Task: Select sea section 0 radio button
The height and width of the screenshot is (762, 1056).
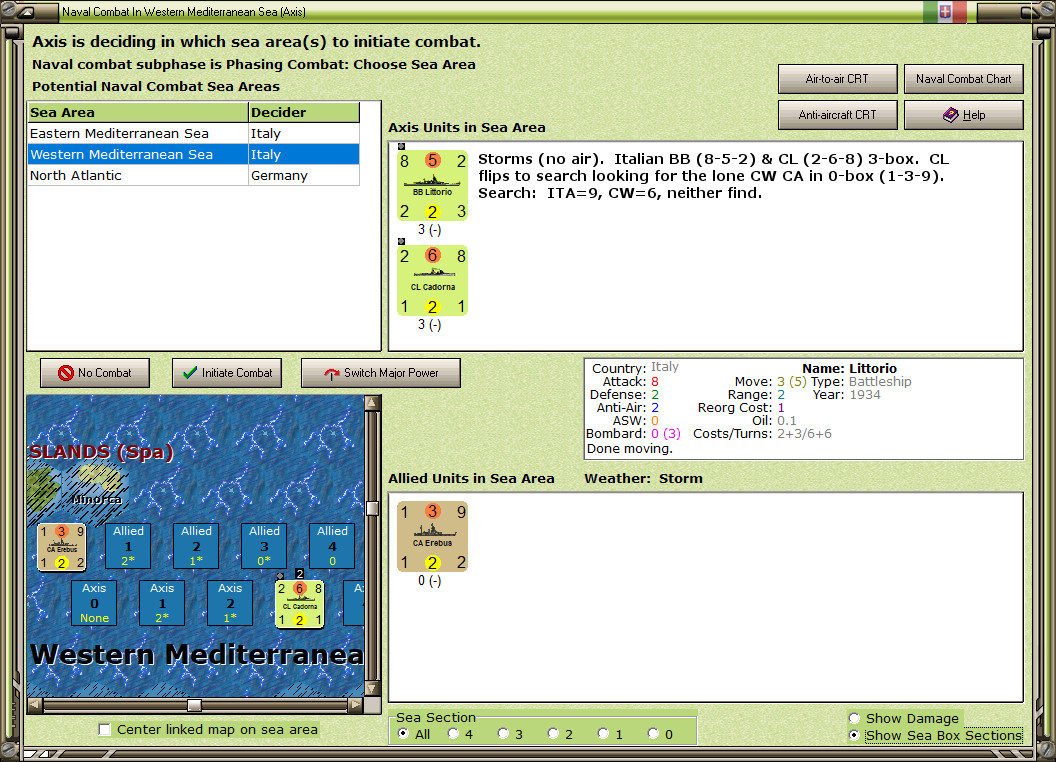Action: (653, 734)
